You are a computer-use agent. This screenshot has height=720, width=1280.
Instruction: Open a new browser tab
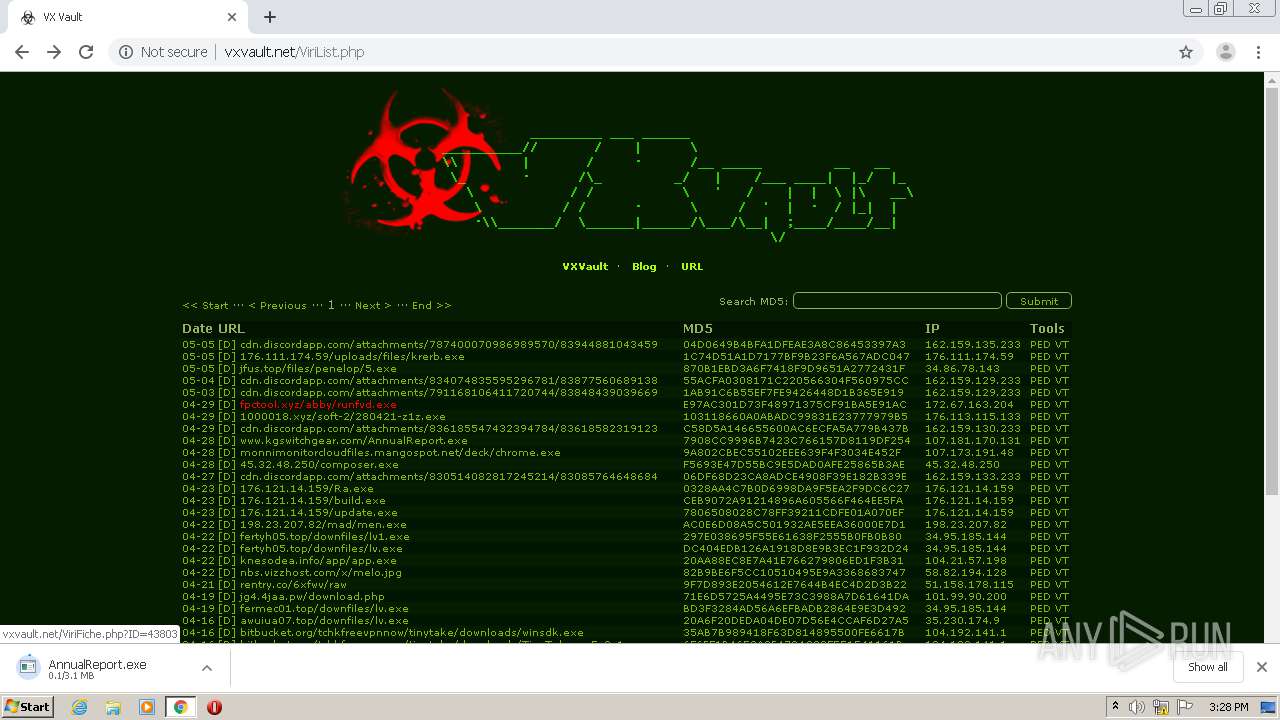click(270, 17)
